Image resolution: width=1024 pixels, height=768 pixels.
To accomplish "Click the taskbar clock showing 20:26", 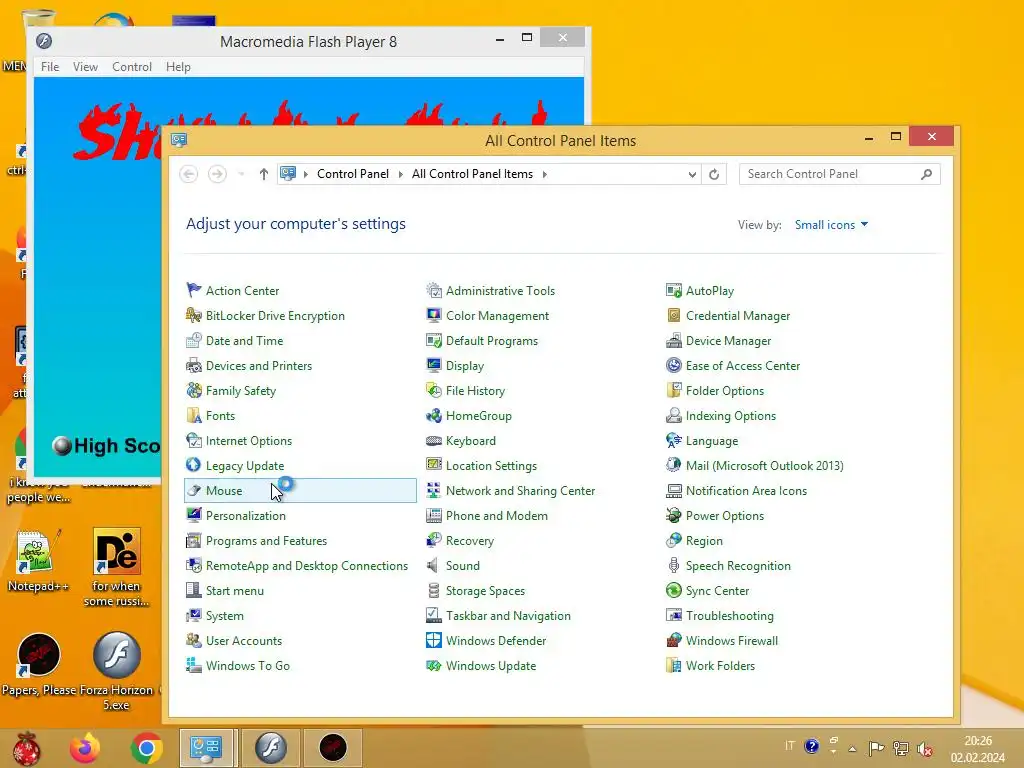I will click(x=978, y=749).
